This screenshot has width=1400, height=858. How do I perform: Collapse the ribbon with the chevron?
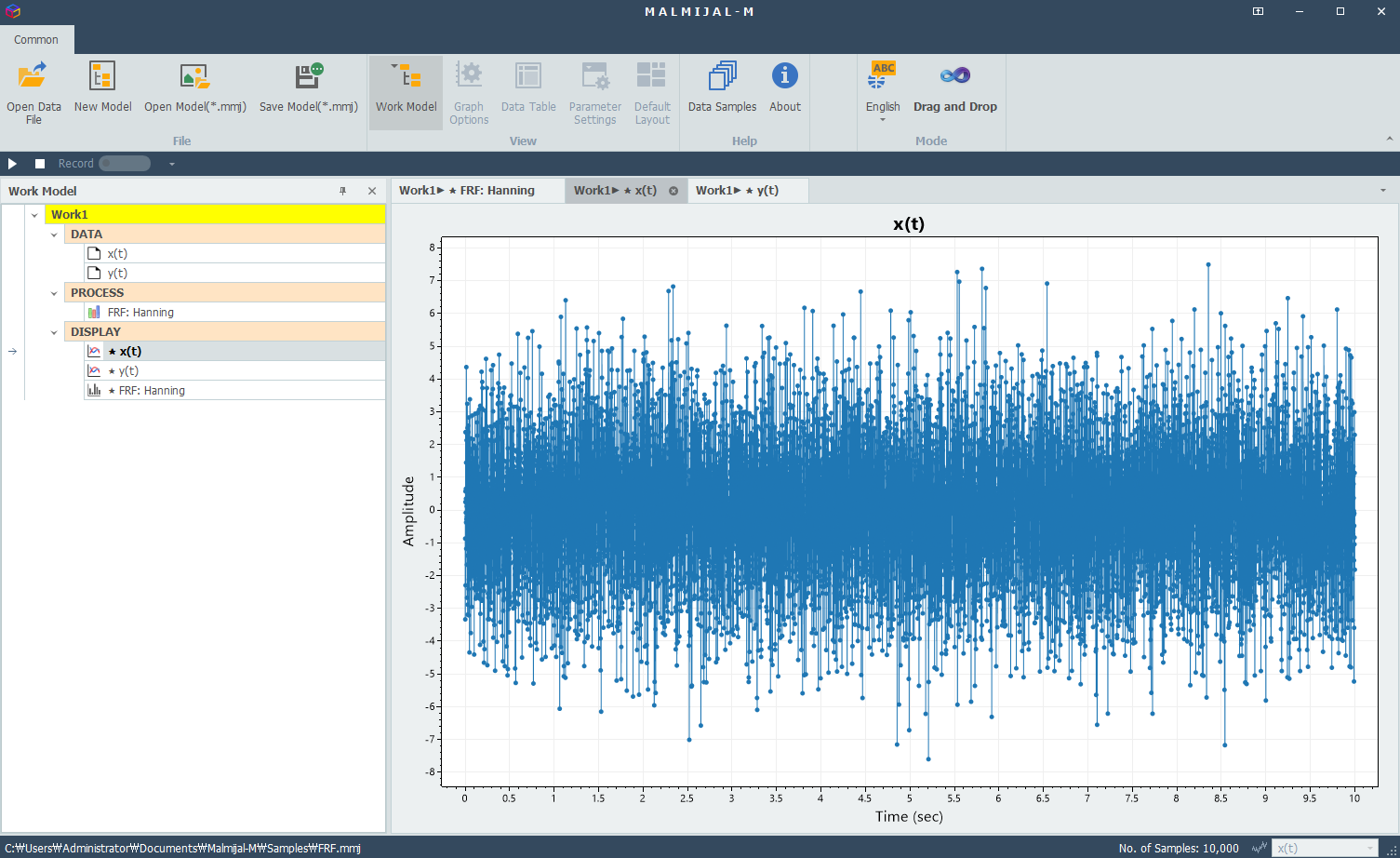point(1390,139)
